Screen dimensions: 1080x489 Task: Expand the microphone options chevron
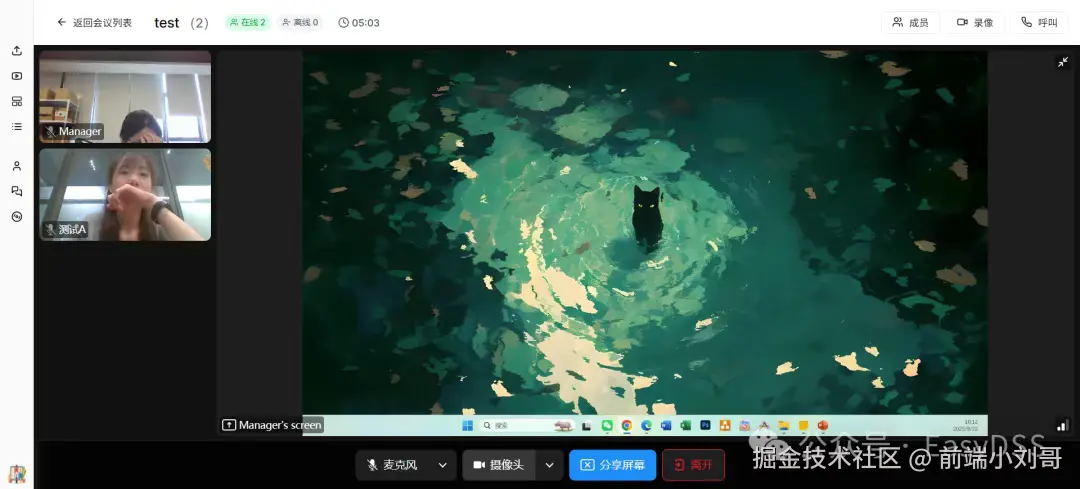pyautogui.click(x=443, y=465)
